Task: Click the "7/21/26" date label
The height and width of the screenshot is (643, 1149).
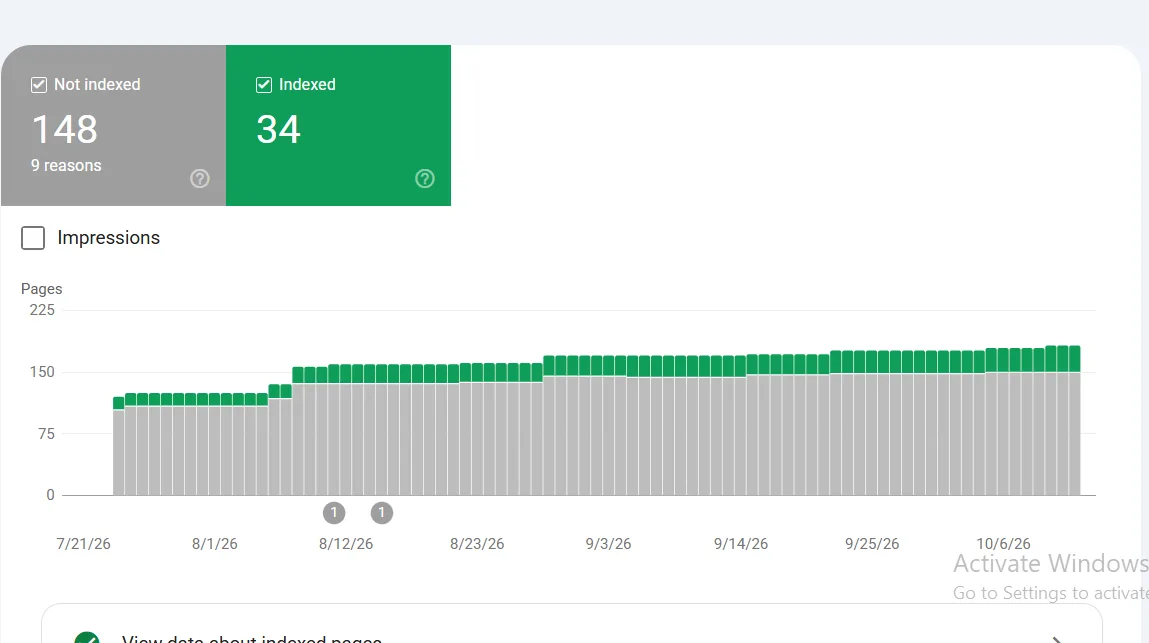Action: pyautogui.click(x=84, y=544)
